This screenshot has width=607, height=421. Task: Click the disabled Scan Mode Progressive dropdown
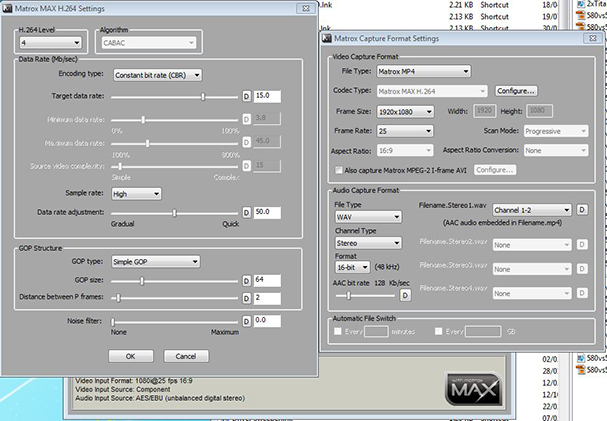click(556, 131)
